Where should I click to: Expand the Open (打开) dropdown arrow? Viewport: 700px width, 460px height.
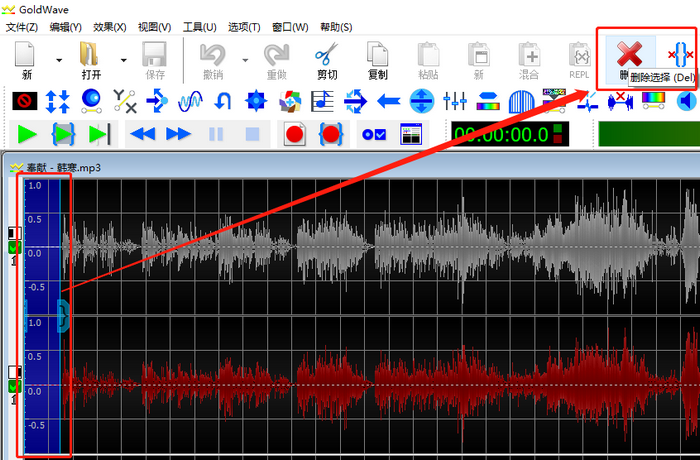click(x=124, y=60)
